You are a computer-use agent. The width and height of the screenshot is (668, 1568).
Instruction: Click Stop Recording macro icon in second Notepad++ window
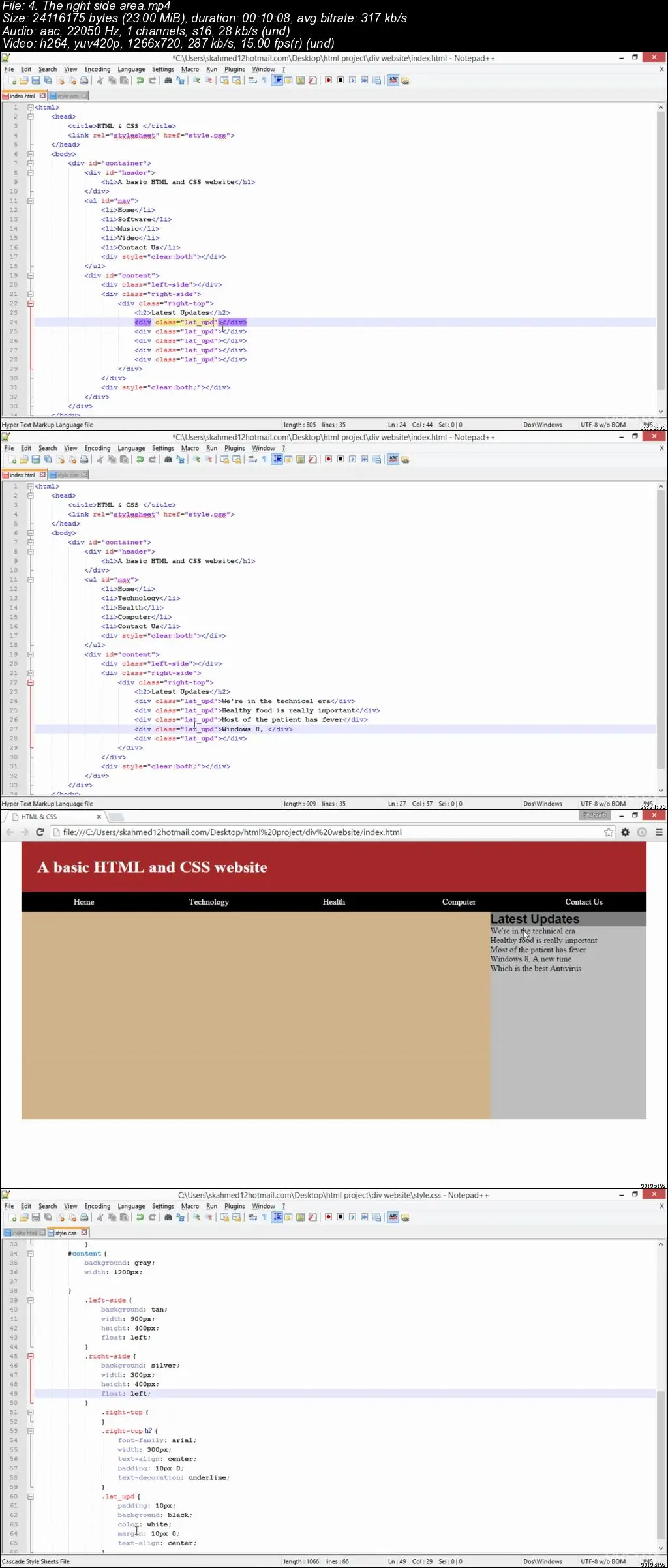click(x=341, y=460)
